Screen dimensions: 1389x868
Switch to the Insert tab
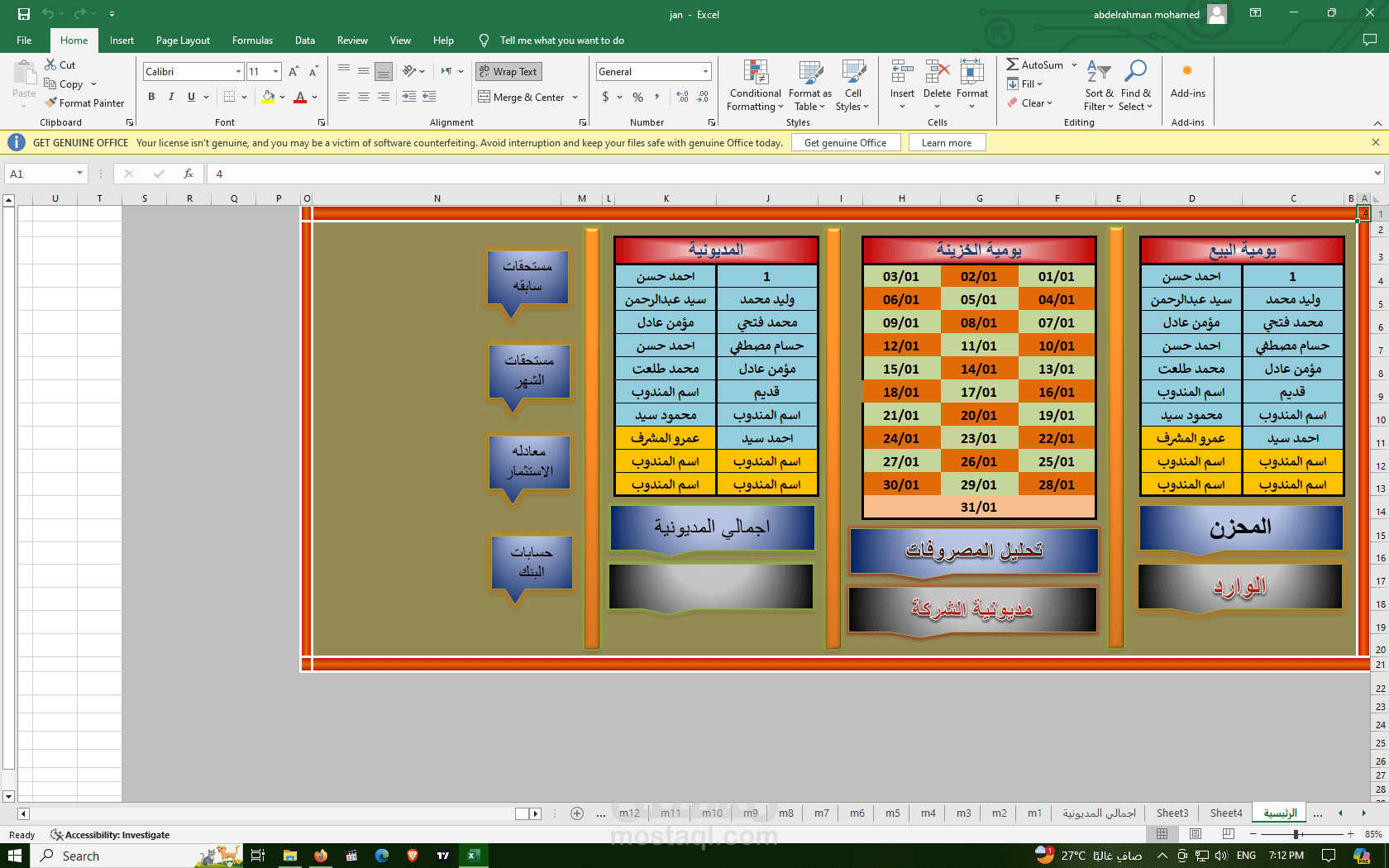click(x=122, y=41)
